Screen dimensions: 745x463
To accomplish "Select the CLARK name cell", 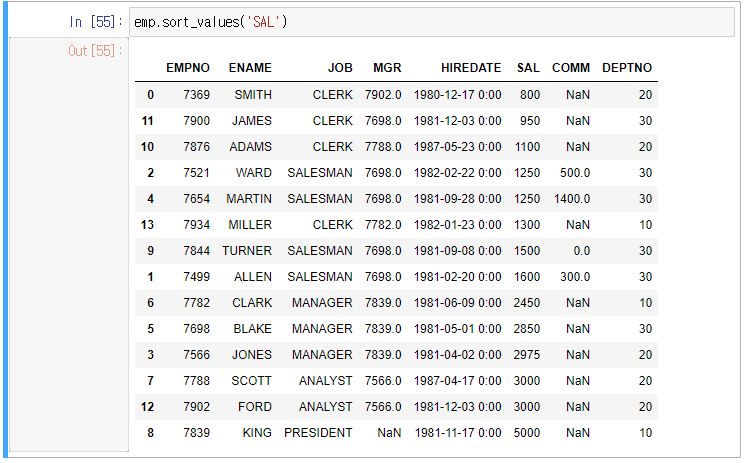I will coord(252,303).
